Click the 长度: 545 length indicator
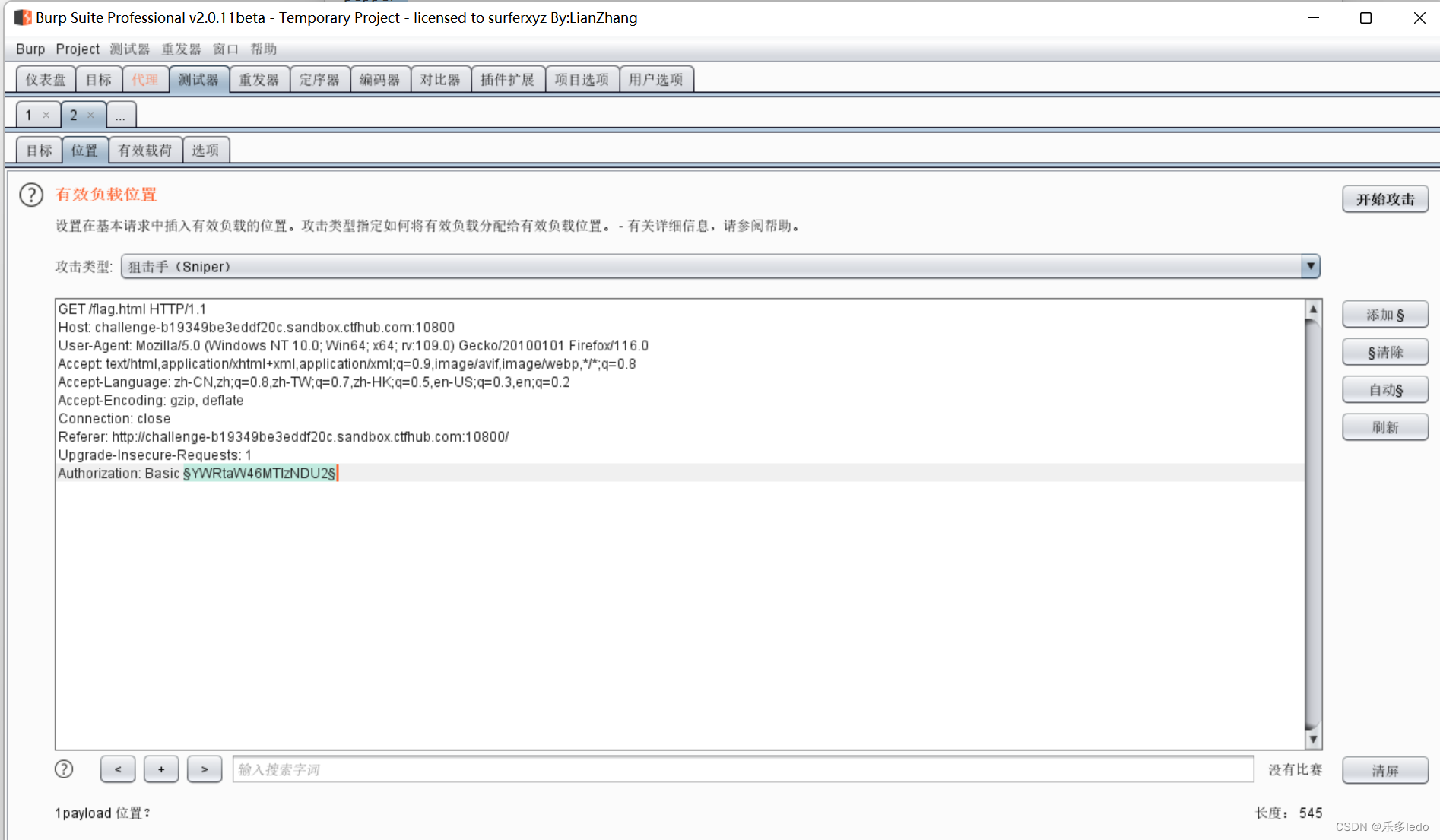Screen dimensions: 1440x840 point(1289,813)
